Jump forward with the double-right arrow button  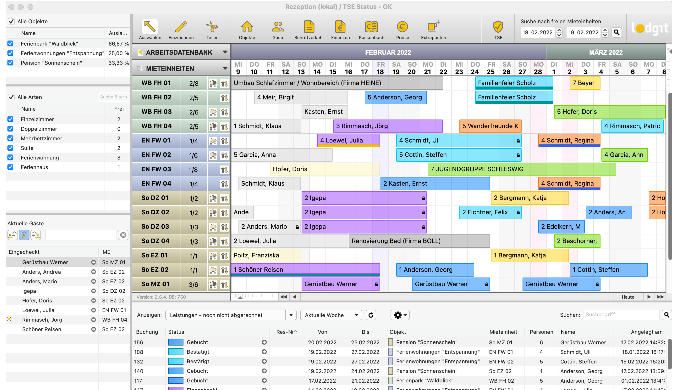[660, 297]
